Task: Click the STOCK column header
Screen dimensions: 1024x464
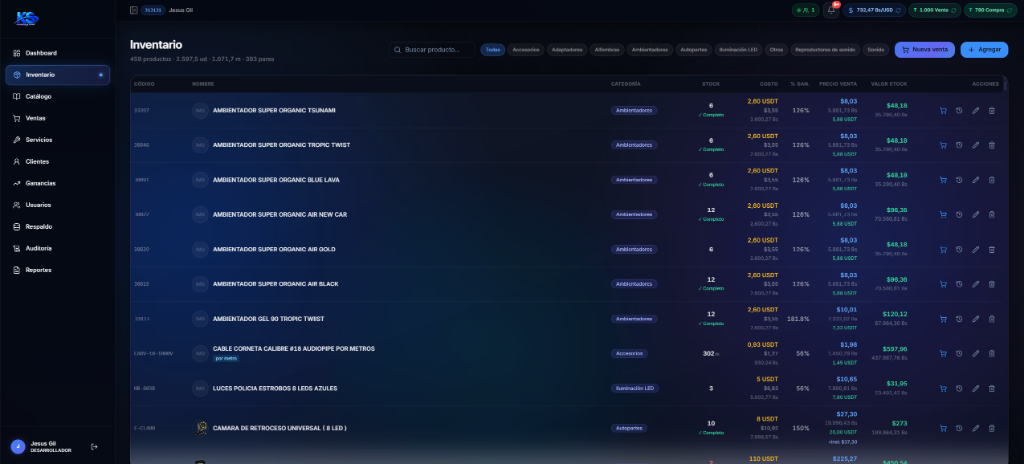Action: click(711, 84)
